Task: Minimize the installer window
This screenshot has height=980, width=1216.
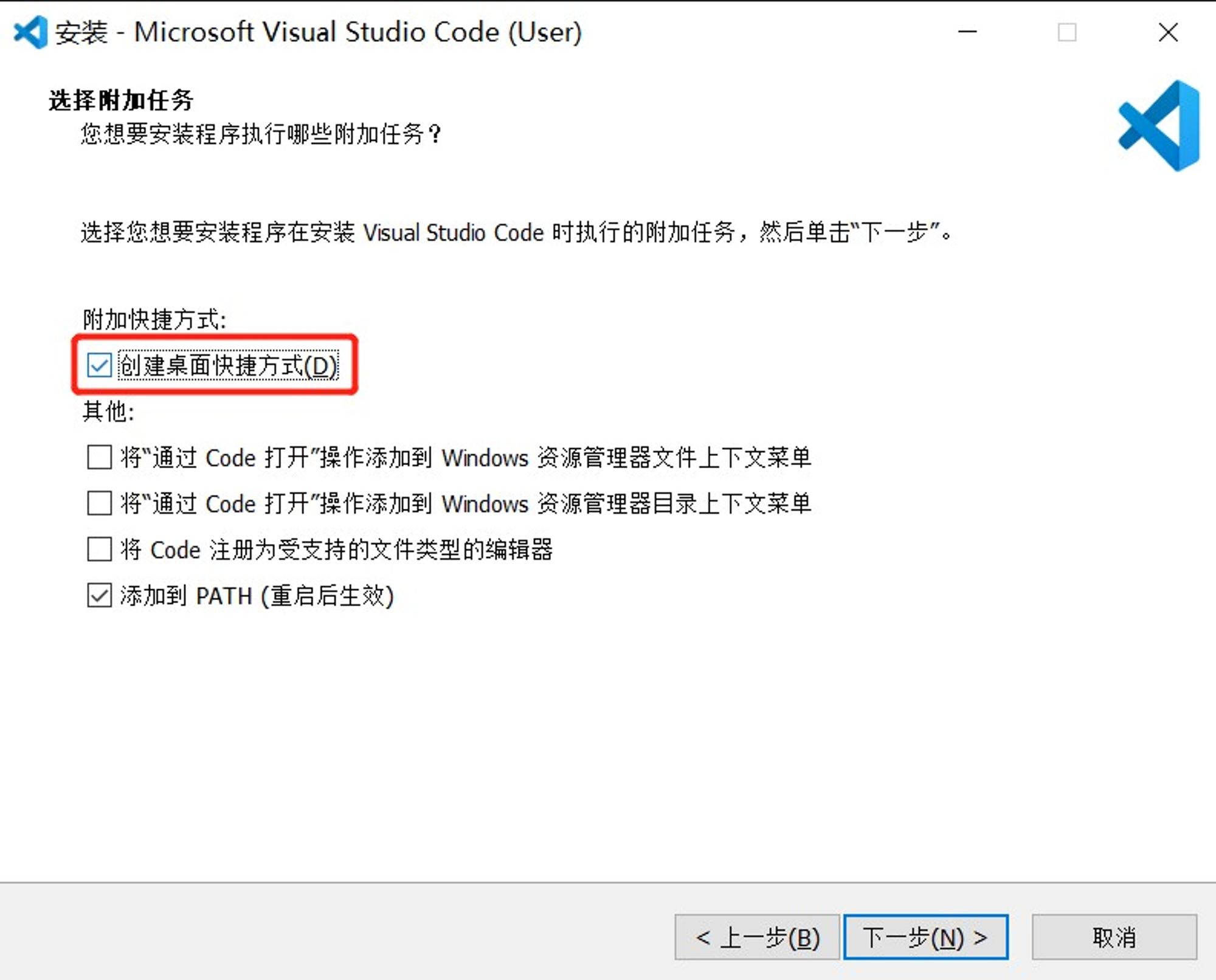Action: [x=967, y=32]
